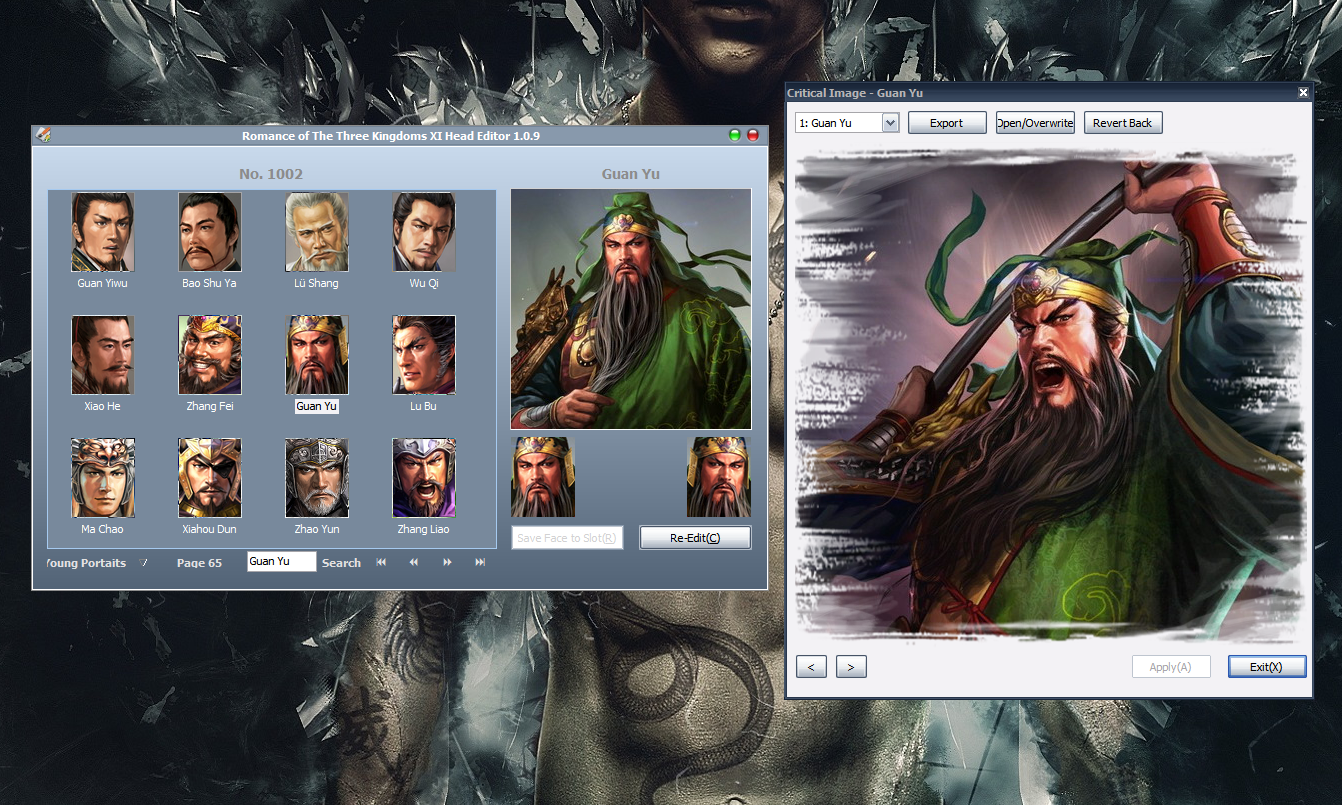Viewport: 1342px width, 805px height.
Task: Click the 'Young Portaits' category label
Action: pos(86,563)
